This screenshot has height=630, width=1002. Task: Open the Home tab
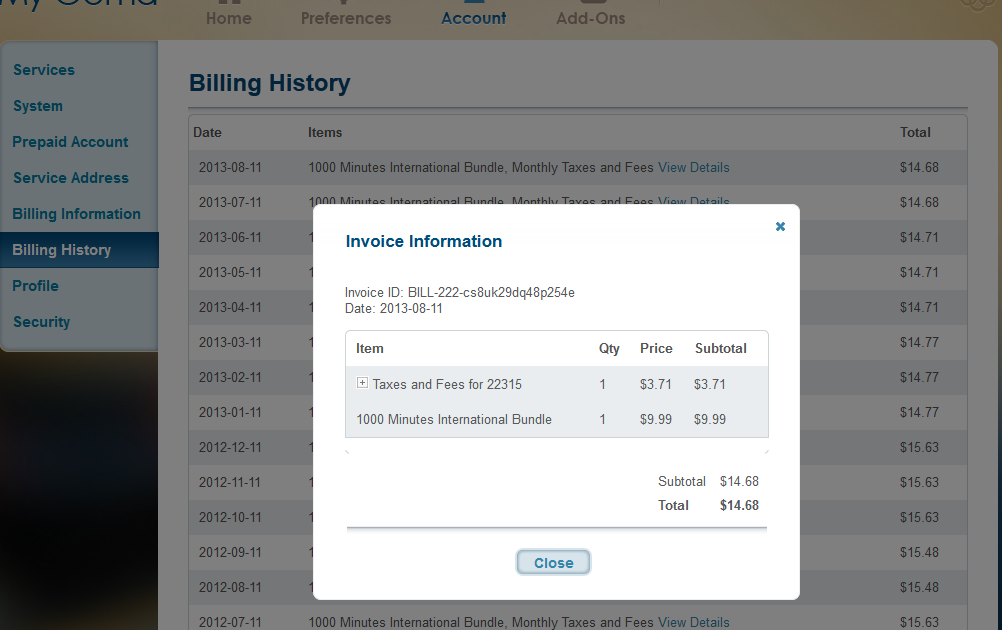(x=229, y=19)
